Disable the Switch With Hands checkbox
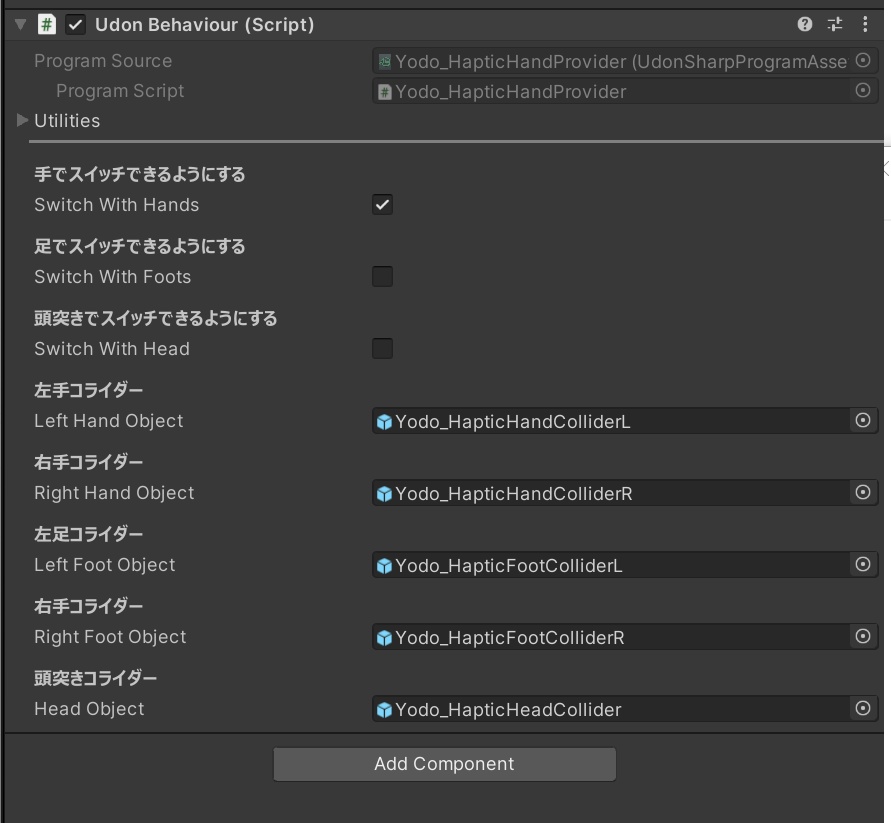This screenshot has height=823, width=891. click(x=382, y=204)
